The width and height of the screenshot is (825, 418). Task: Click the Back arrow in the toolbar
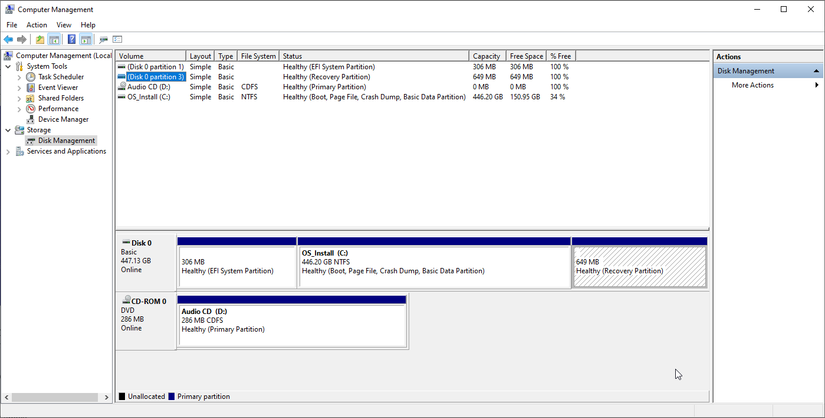pos(8,39)
